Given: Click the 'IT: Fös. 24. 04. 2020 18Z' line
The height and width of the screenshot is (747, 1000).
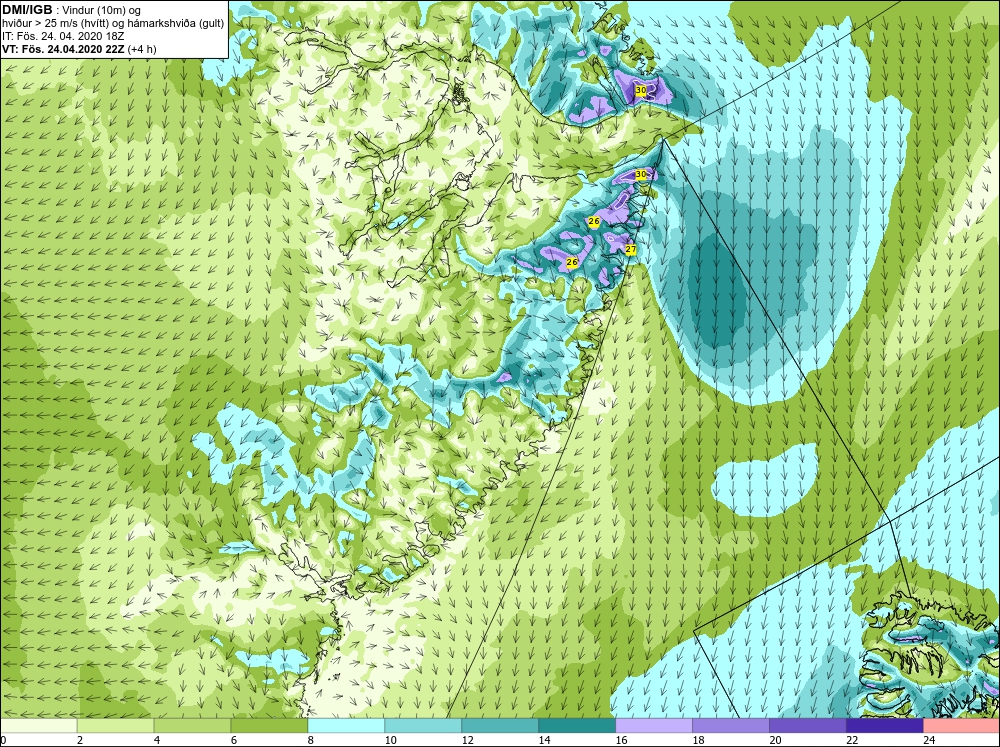Looking at the screenshot, I should [63, 36].
